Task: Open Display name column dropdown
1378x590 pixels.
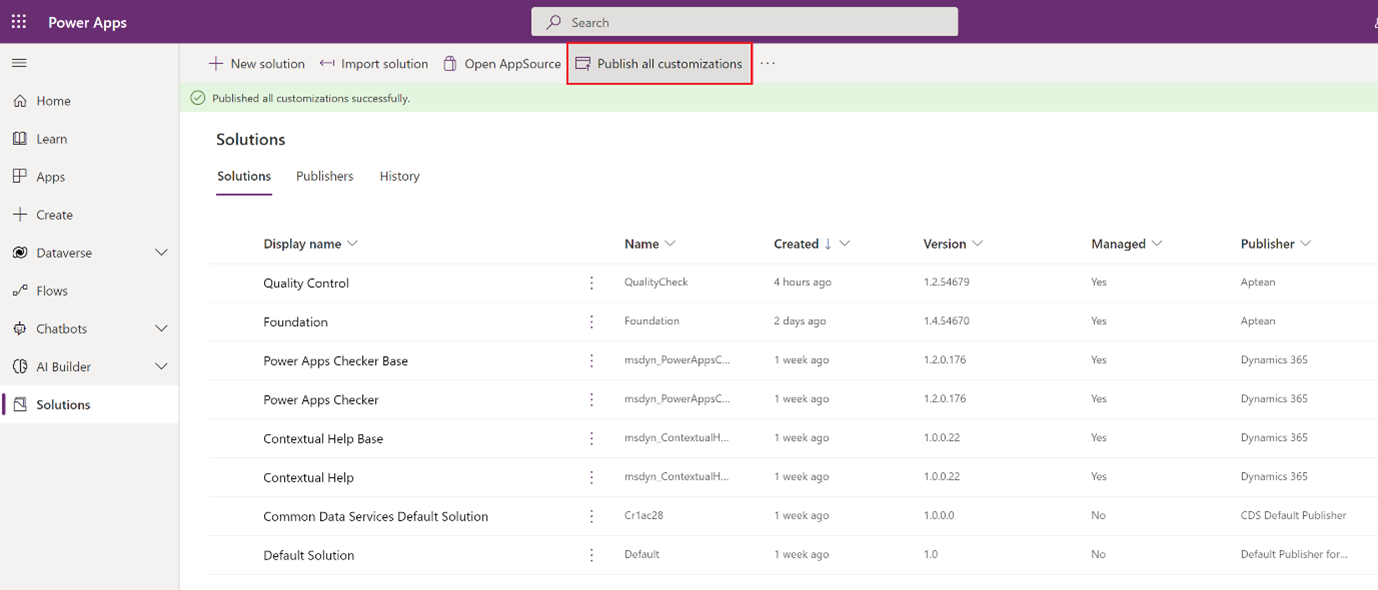Action: pos(352,244)
